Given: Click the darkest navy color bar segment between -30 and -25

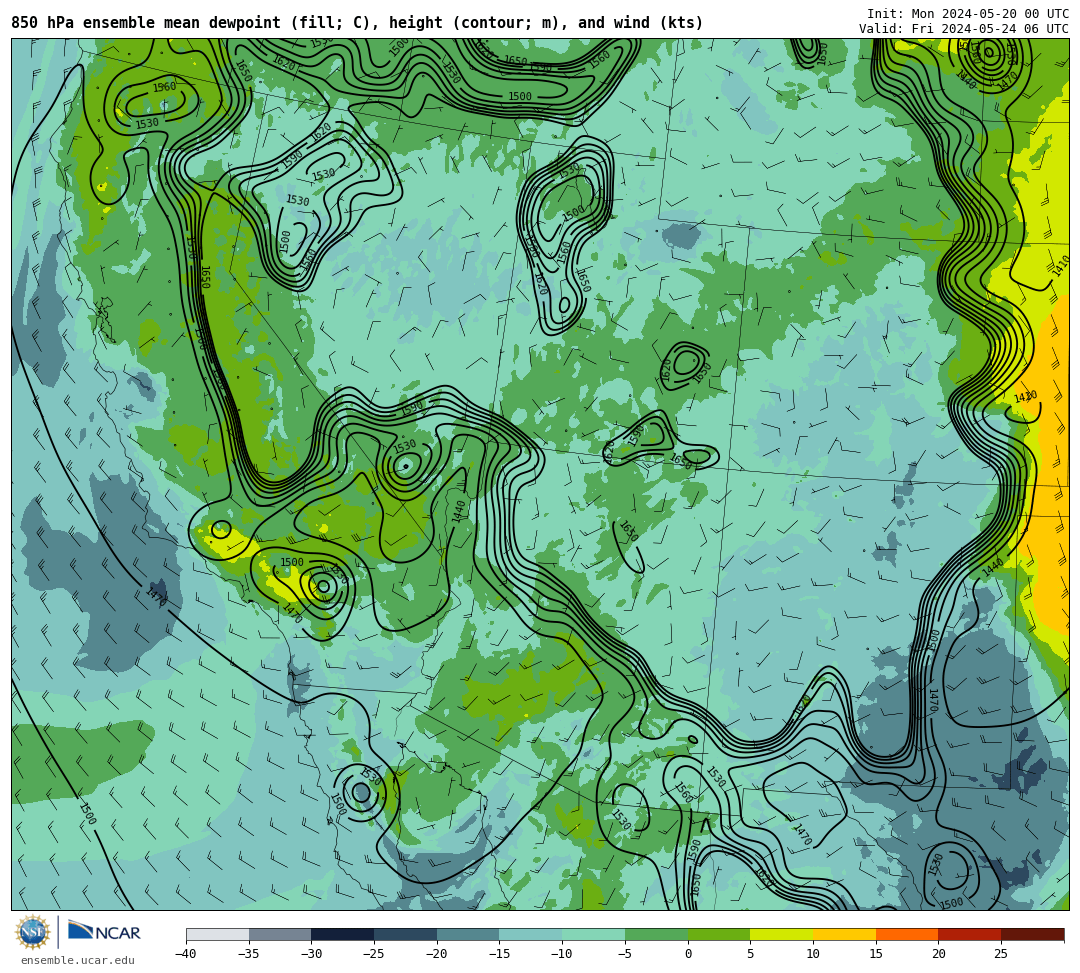Looking at the screenshot, I should pos(343,934).
